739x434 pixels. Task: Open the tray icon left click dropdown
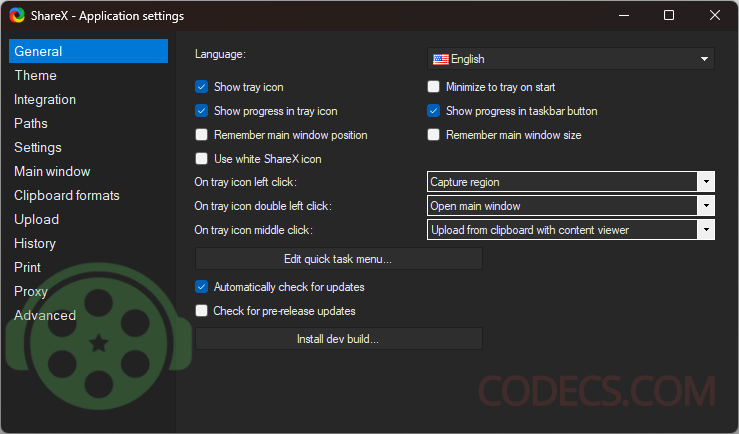click(571, 182)
